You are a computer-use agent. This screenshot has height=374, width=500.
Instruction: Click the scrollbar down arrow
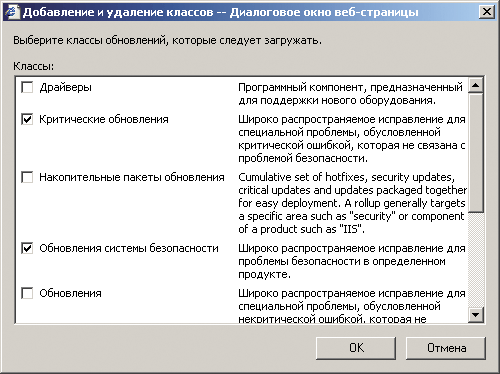(476, 315)
